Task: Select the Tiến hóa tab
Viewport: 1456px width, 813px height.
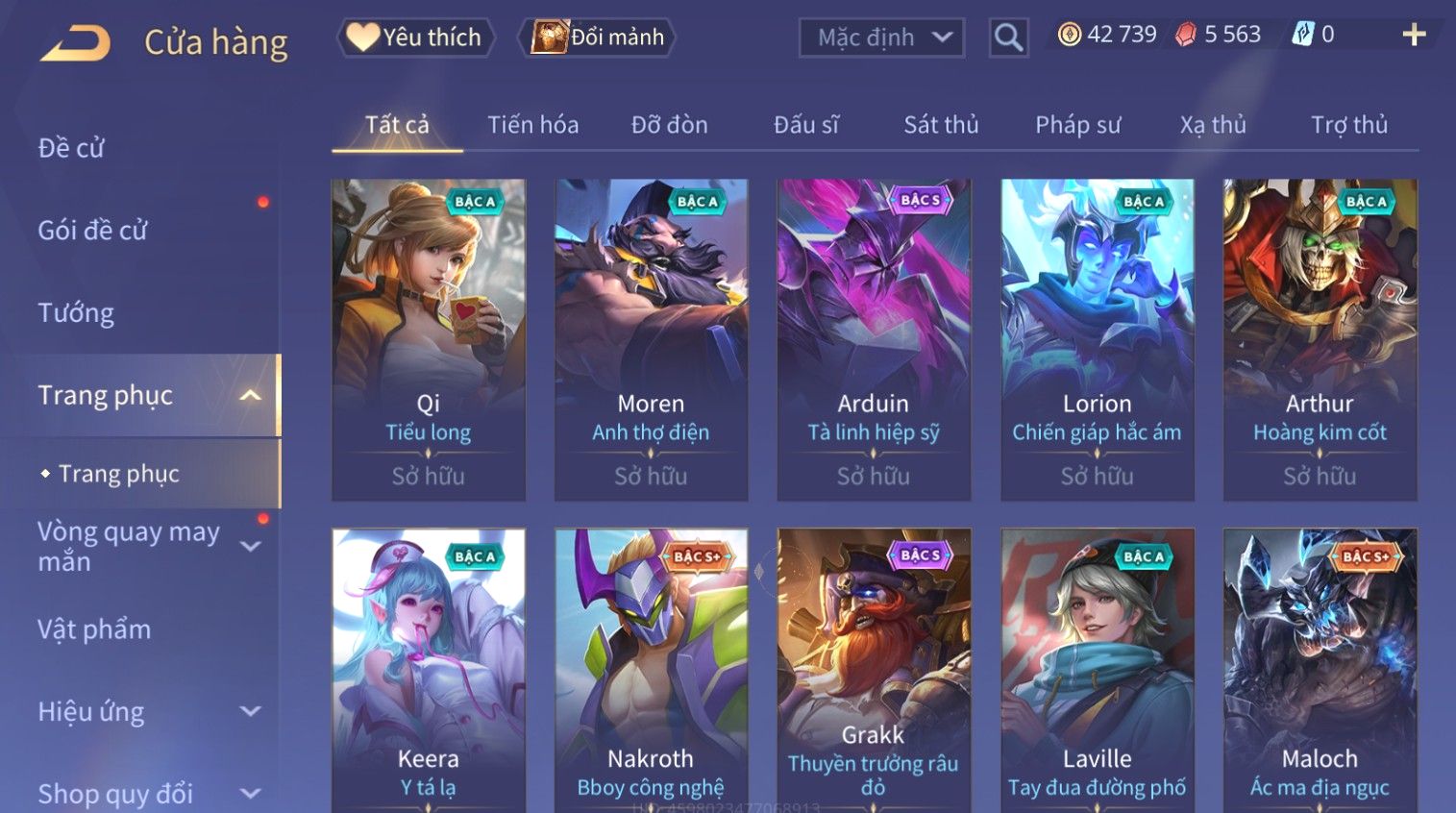Action: [x=532, y=125]
